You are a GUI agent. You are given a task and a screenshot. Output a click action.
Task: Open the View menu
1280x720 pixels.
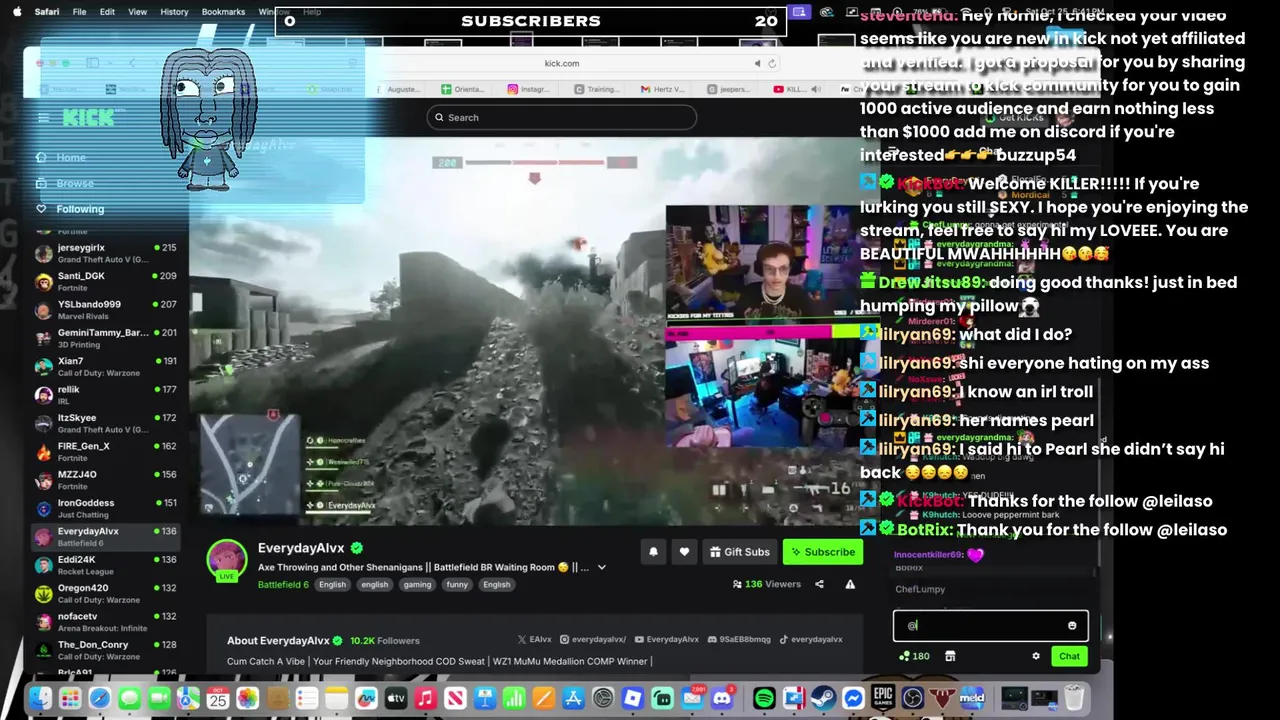tap(138, 12)
